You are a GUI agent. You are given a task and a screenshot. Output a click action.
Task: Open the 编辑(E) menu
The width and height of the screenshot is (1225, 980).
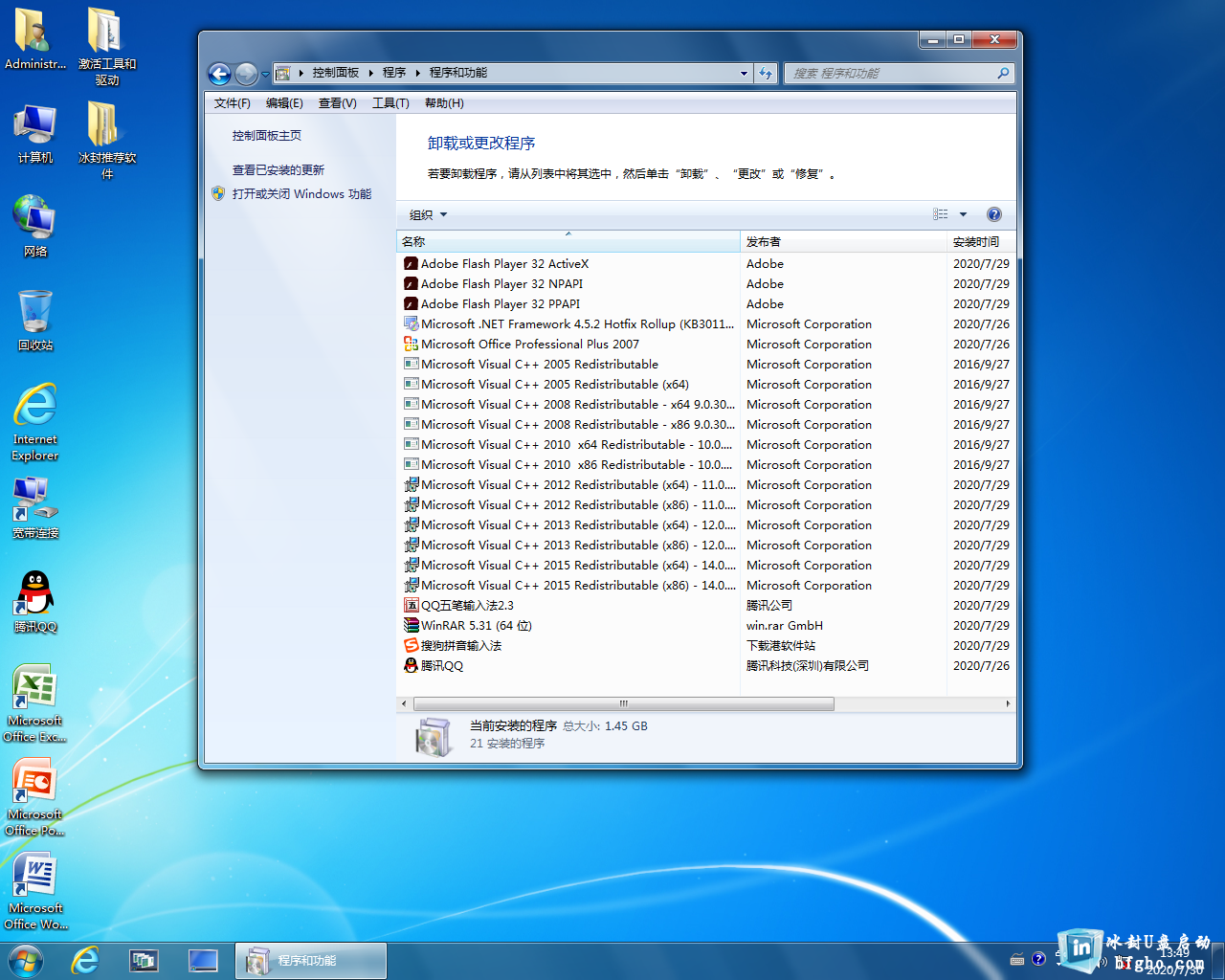284,103
